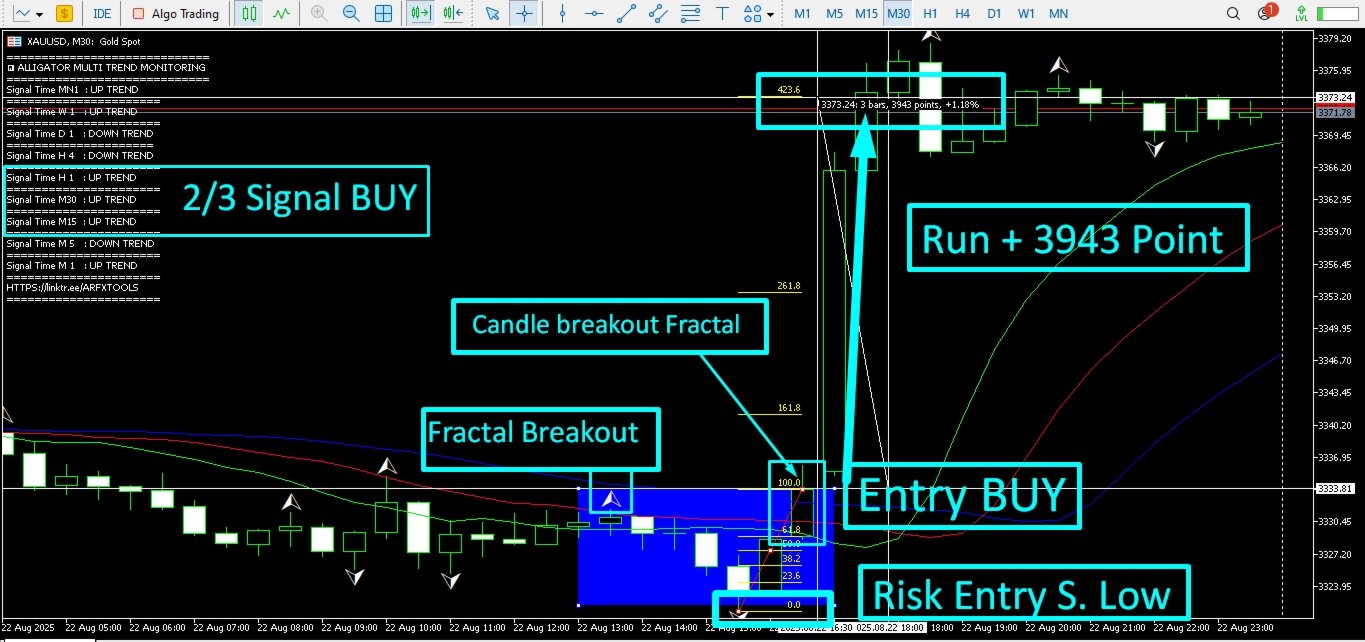
Task: Open account notifications with red badge
Action: (1267, 13)
